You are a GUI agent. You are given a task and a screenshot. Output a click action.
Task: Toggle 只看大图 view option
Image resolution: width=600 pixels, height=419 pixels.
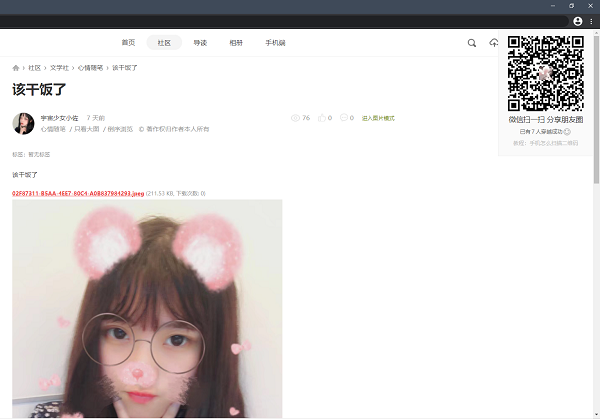[x=87, y=129]
